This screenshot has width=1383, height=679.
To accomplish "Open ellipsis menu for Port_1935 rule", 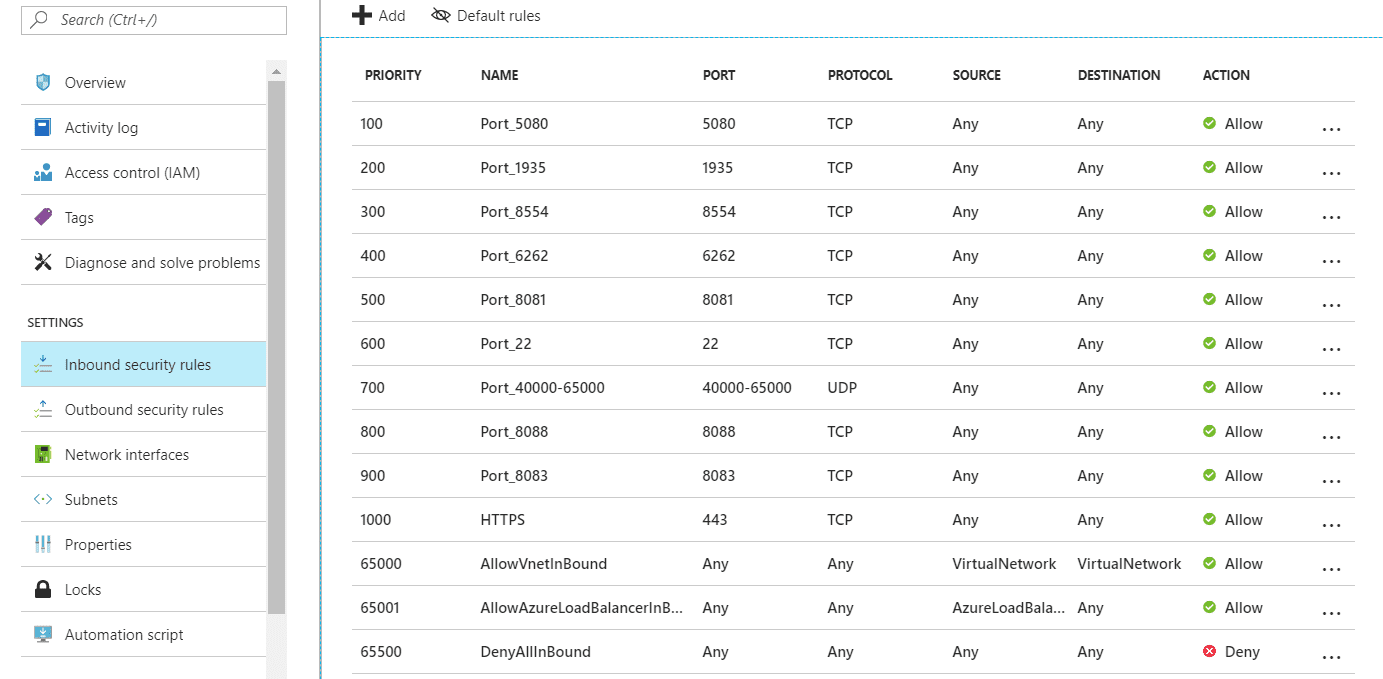I will 1331,174.
